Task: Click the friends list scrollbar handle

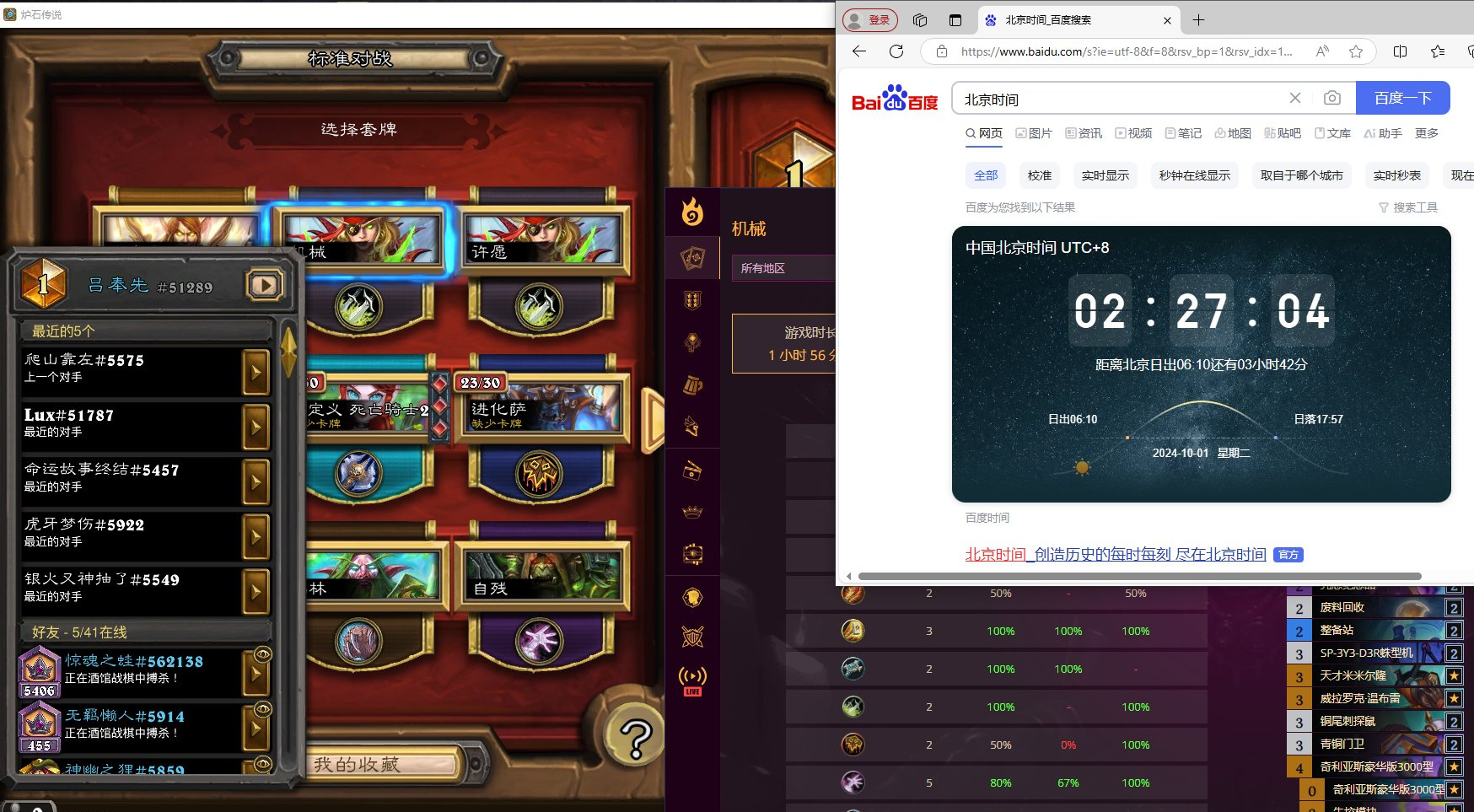Action: pos(288,351)
